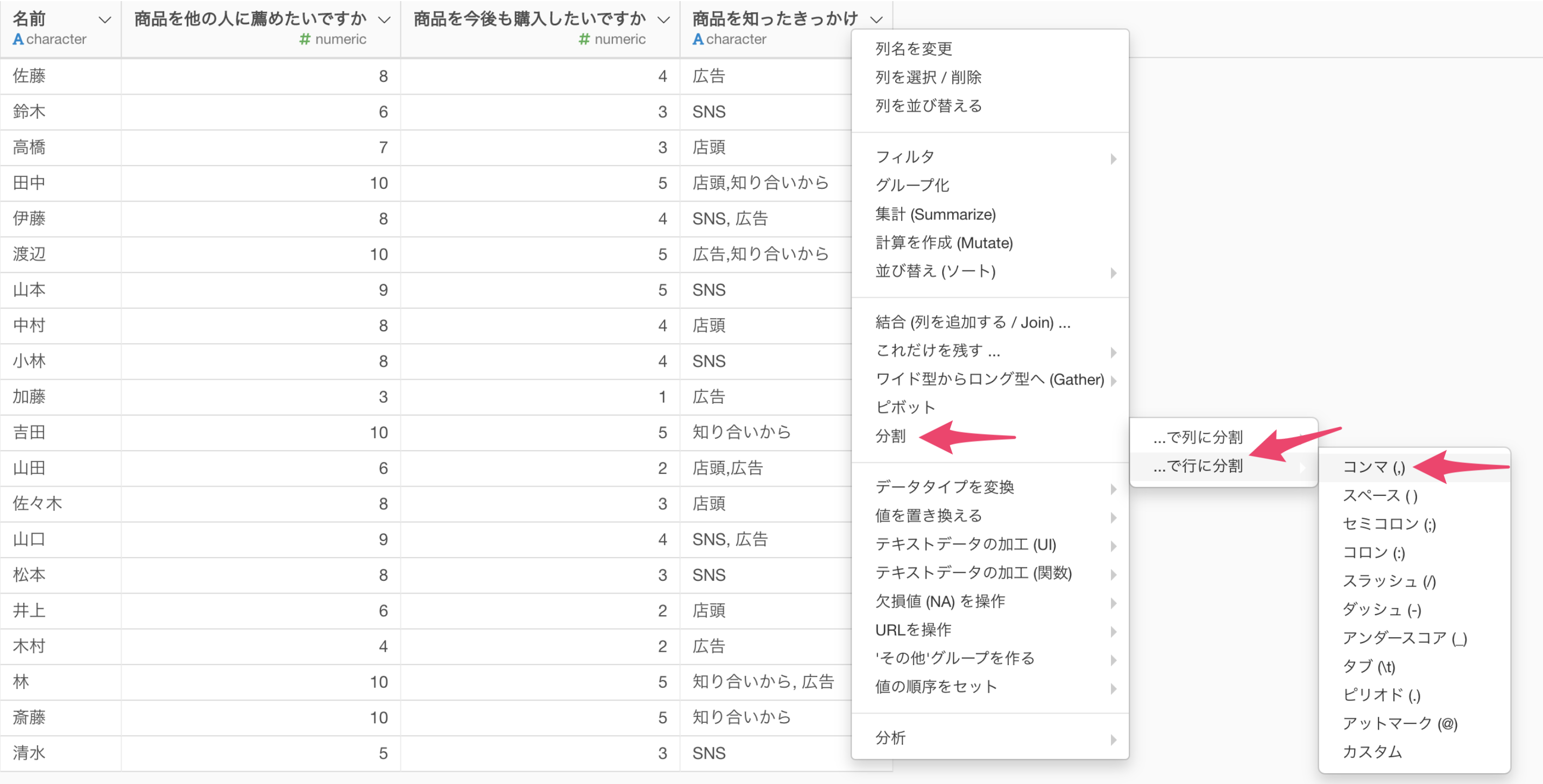This screenshot has width=1543, height=784.
Task: Expand the フィルタ submenu
Action: tap(990, 158)
